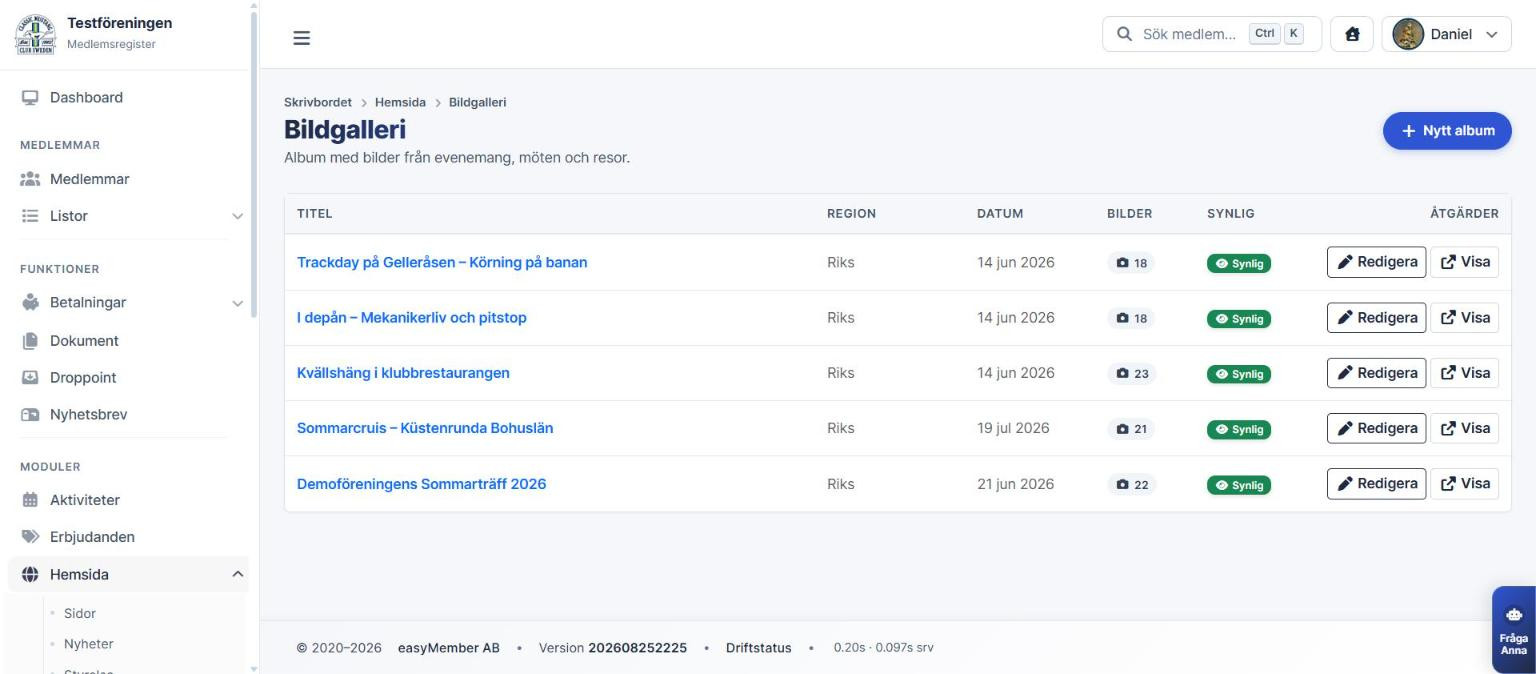Toggle Synlig badge for Trackday på Gelleråsen
1536x674 pixels.
click(x=1239, y=264)
